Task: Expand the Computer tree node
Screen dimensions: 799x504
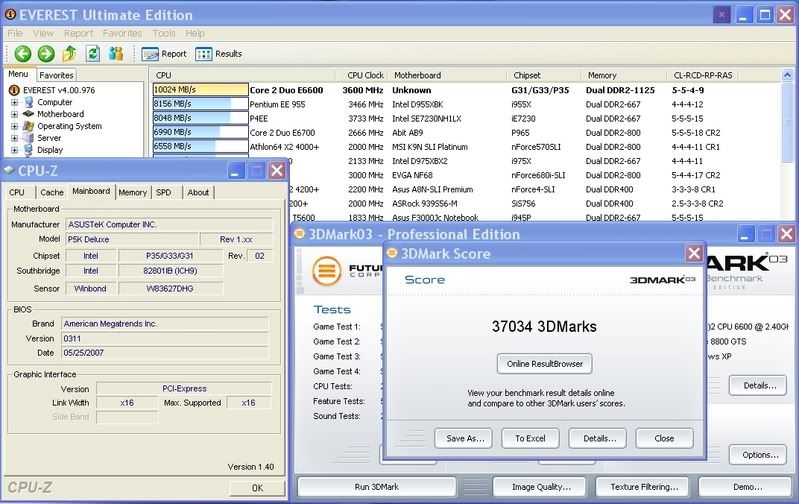Action: coord(14,102)
